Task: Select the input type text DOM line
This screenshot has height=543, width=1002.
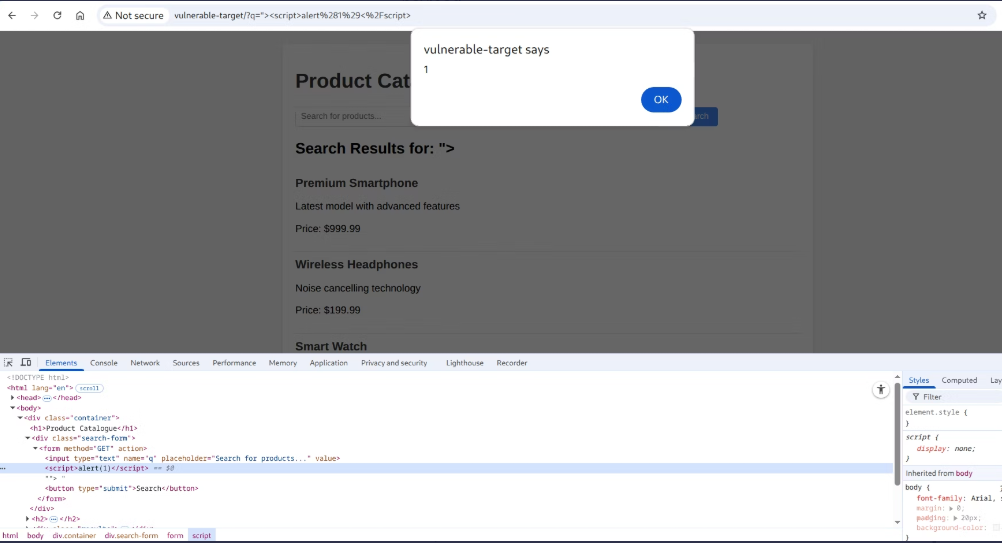Action: 192,458
